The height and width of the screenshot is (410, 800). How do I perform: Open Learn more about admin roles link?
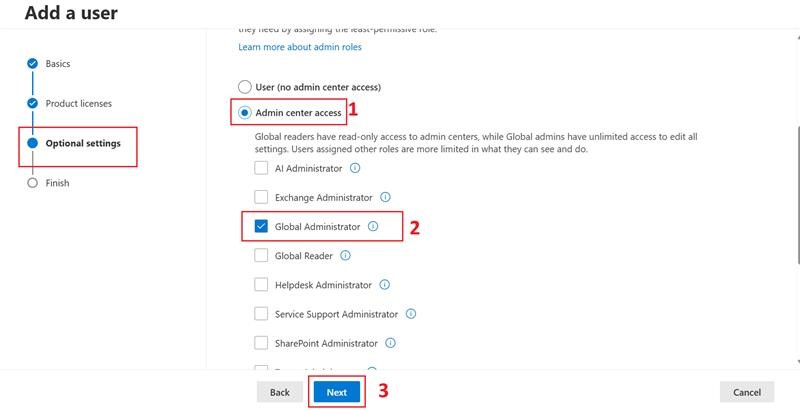coord(300,47)
